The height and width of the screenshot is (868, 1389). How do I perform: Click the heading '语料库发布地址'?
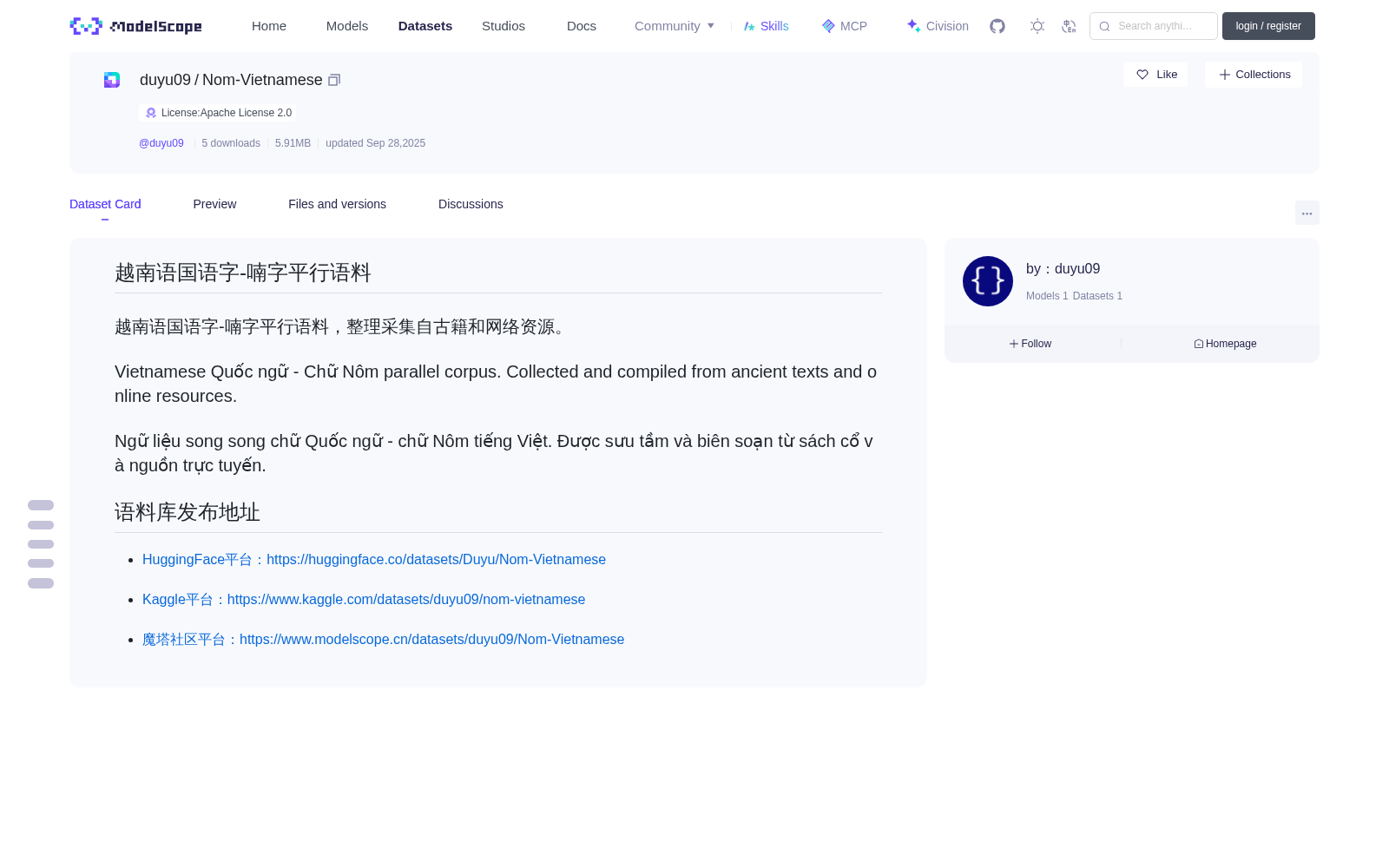coord(188,512)
